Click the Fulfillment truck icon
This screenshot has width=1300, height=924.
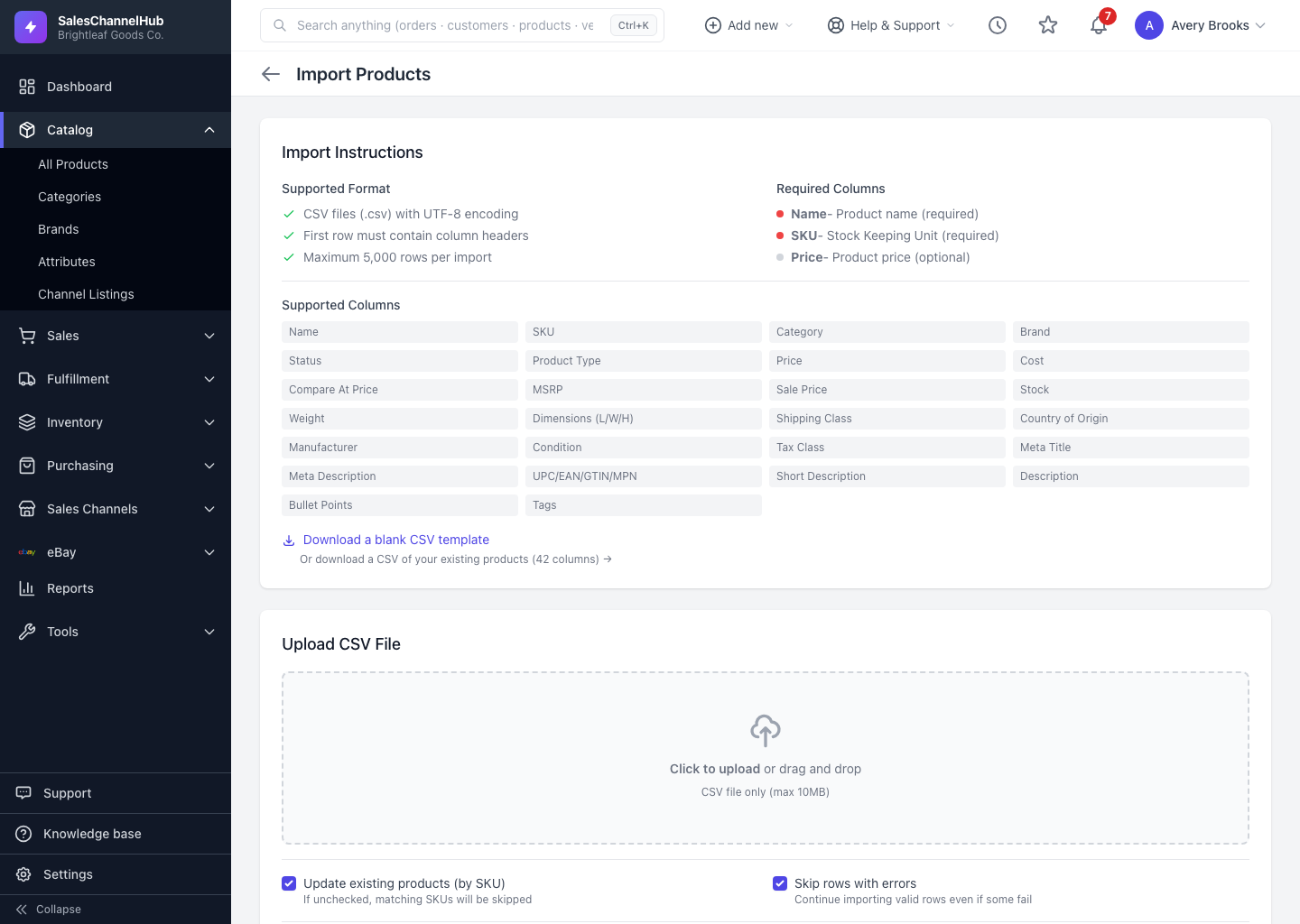click(x=27, y=379)
